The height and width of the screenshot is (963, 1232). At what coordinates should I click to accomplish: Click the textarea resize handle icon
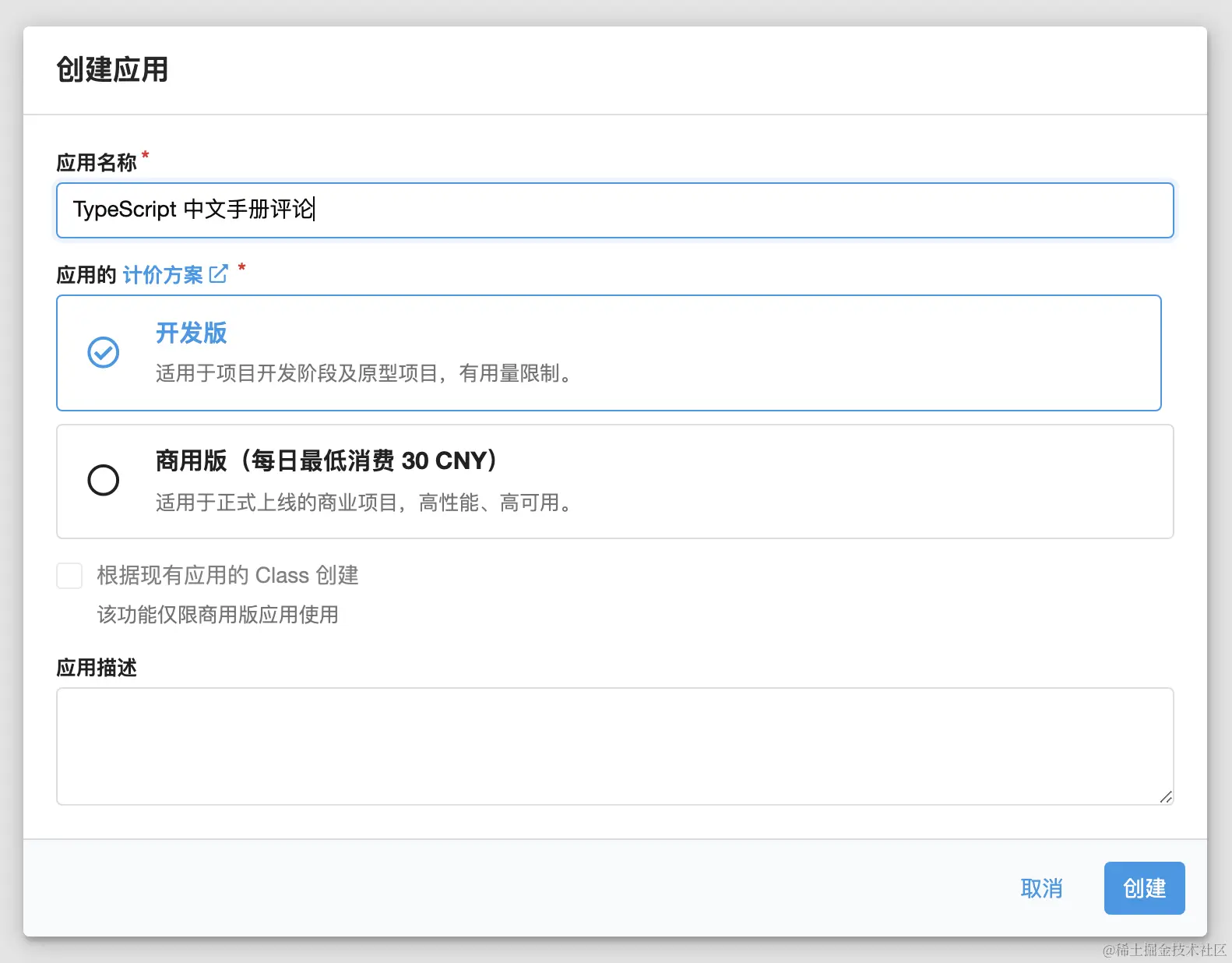[x=1165, y=796]
